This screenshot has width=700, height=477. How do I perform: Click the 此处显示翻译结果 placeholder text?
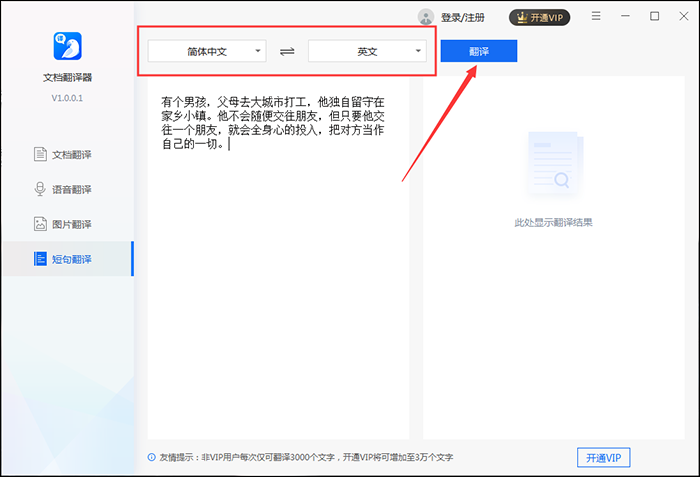point(554,222)
